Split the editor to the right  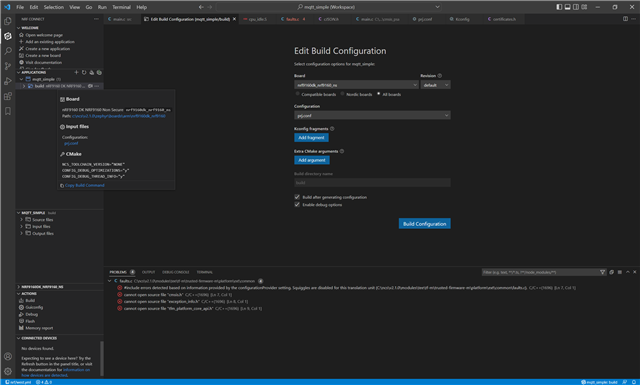point(625,19)
